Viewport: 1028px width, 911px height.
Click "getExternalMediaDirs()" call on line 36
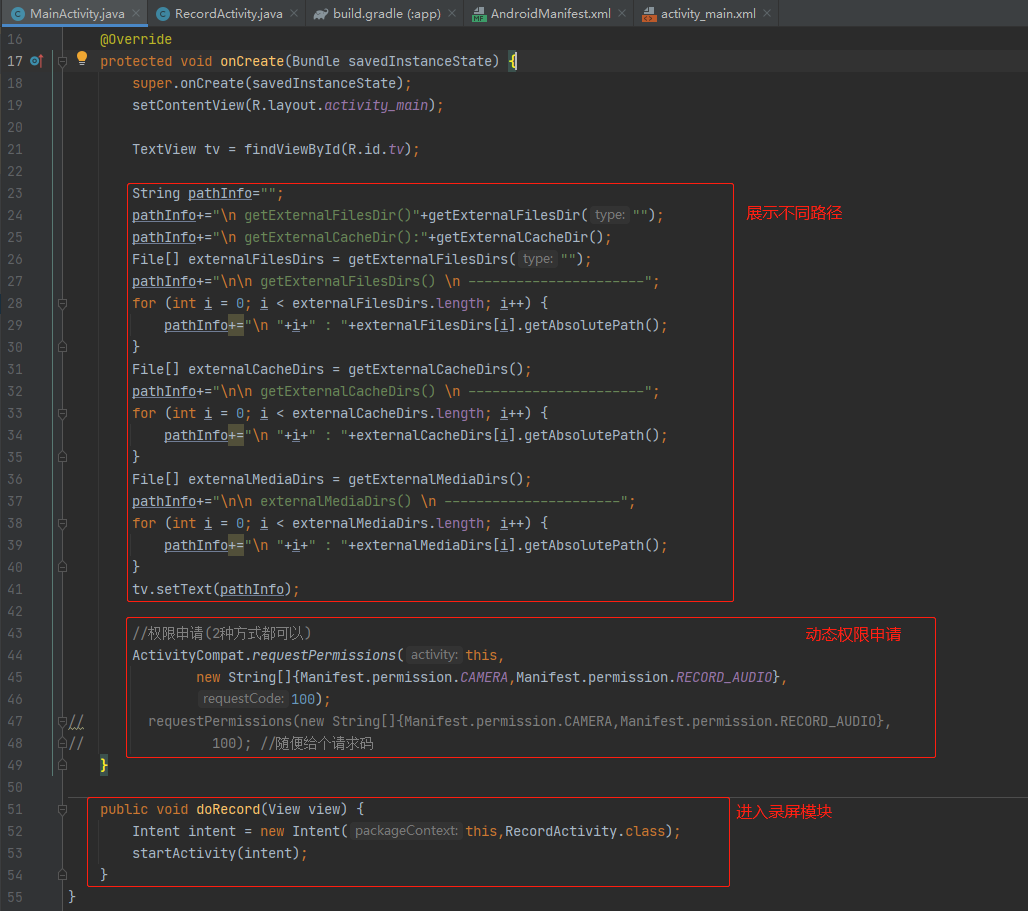[x=435, y=479]
